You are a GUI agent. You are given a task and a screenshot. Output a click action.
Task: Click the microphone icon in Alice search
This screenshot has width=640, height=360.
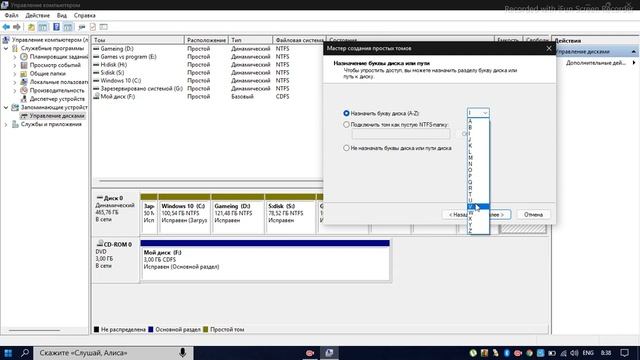pos(182,353)
